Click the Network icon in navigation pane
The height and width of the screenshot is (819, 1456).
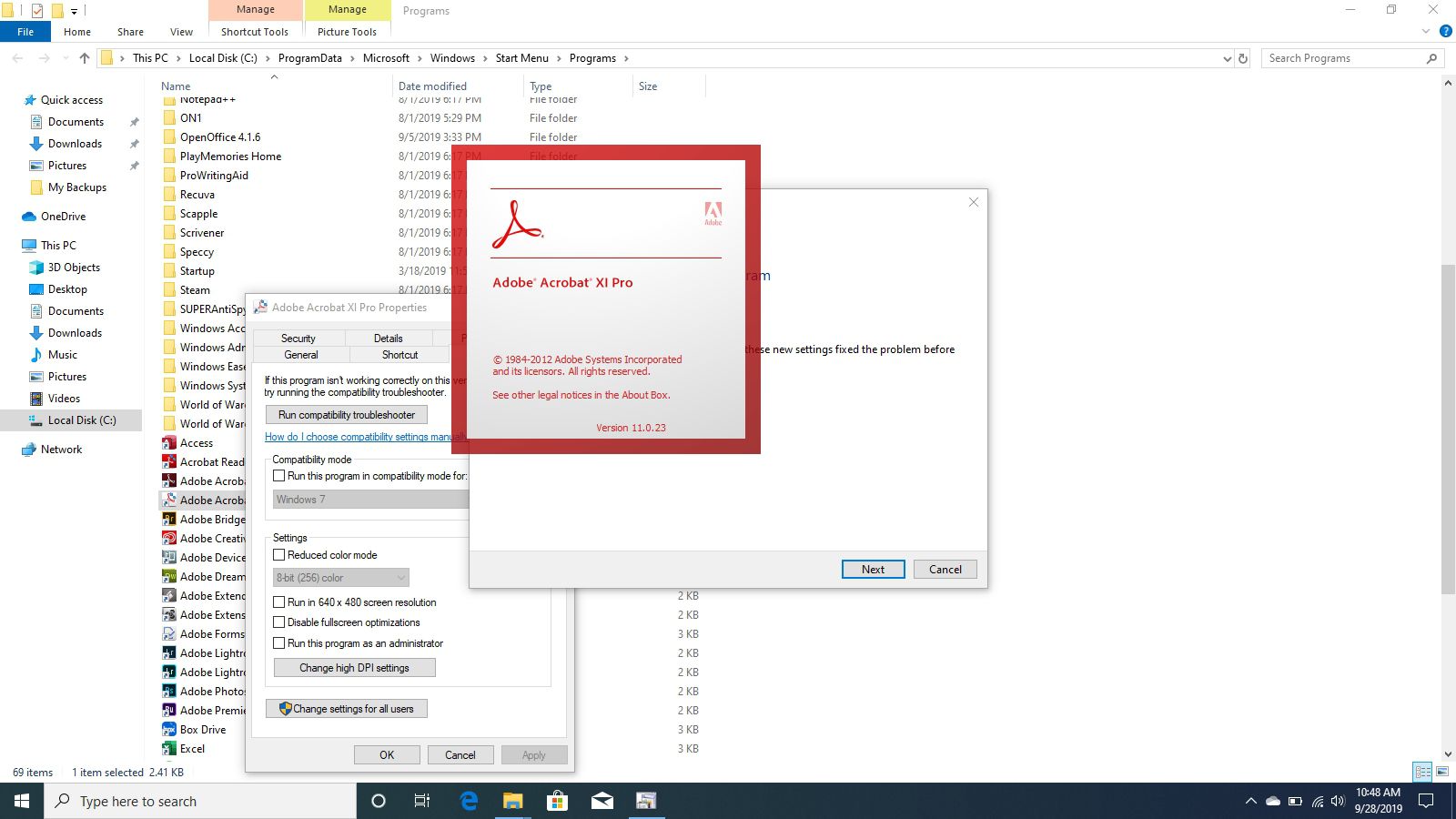click(x=29, y=450)
